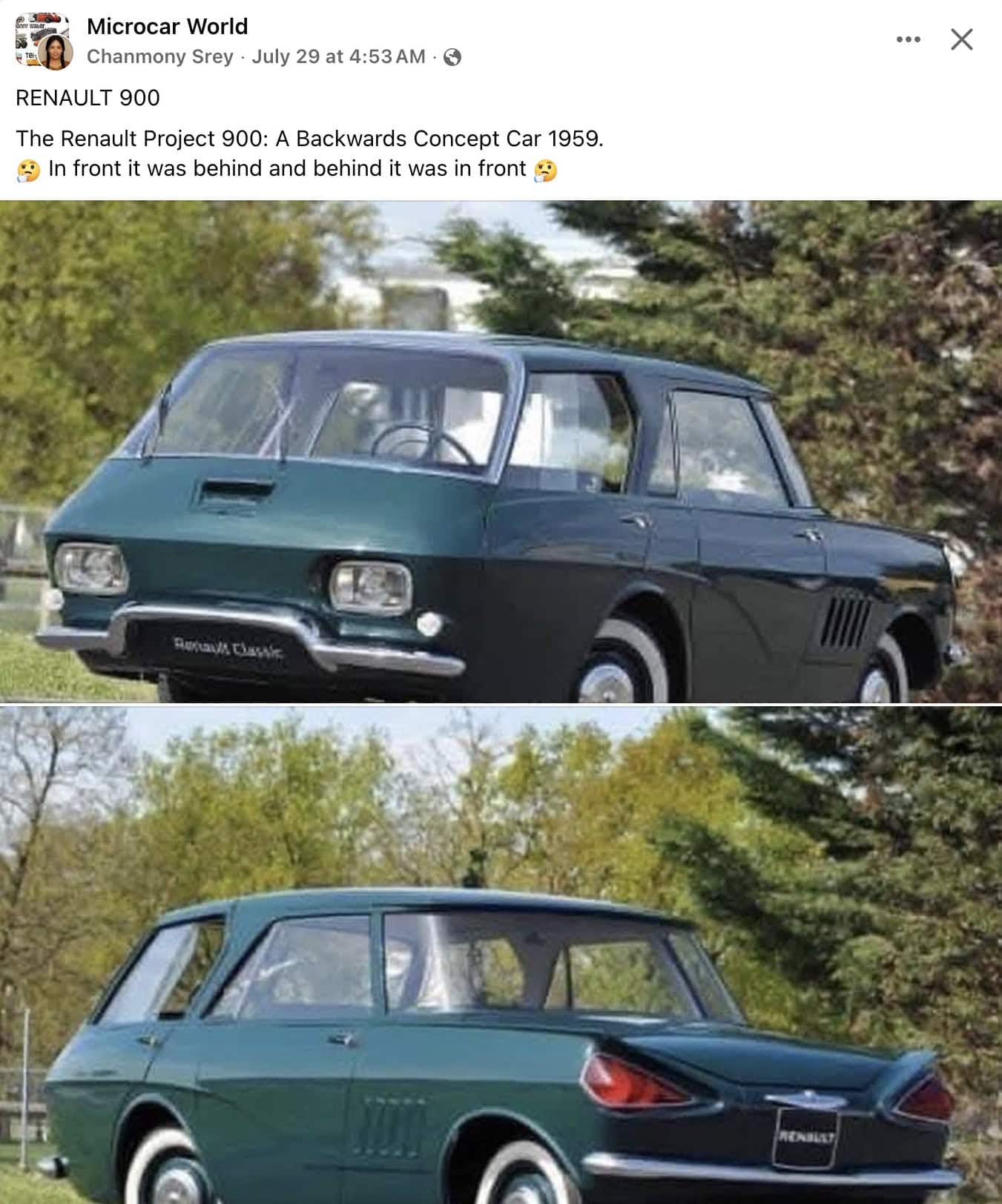This screenshot has width=1002, height=1204.
Task: Click the thinking emoji before "In front"
Action: [28, 170]
